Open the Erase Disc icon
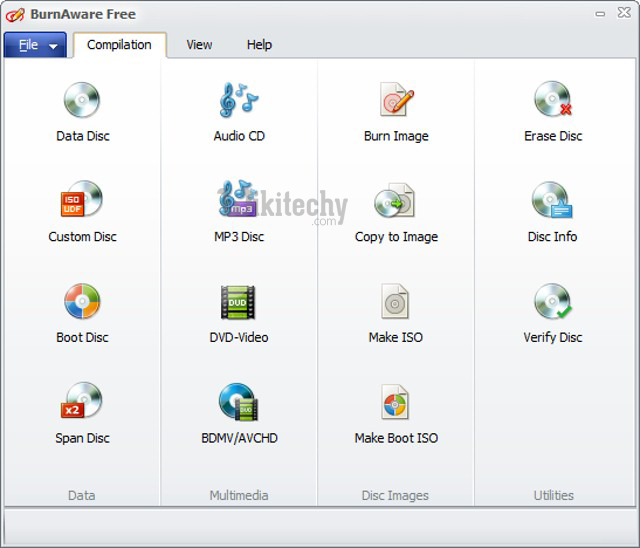 tap(553, 99)
